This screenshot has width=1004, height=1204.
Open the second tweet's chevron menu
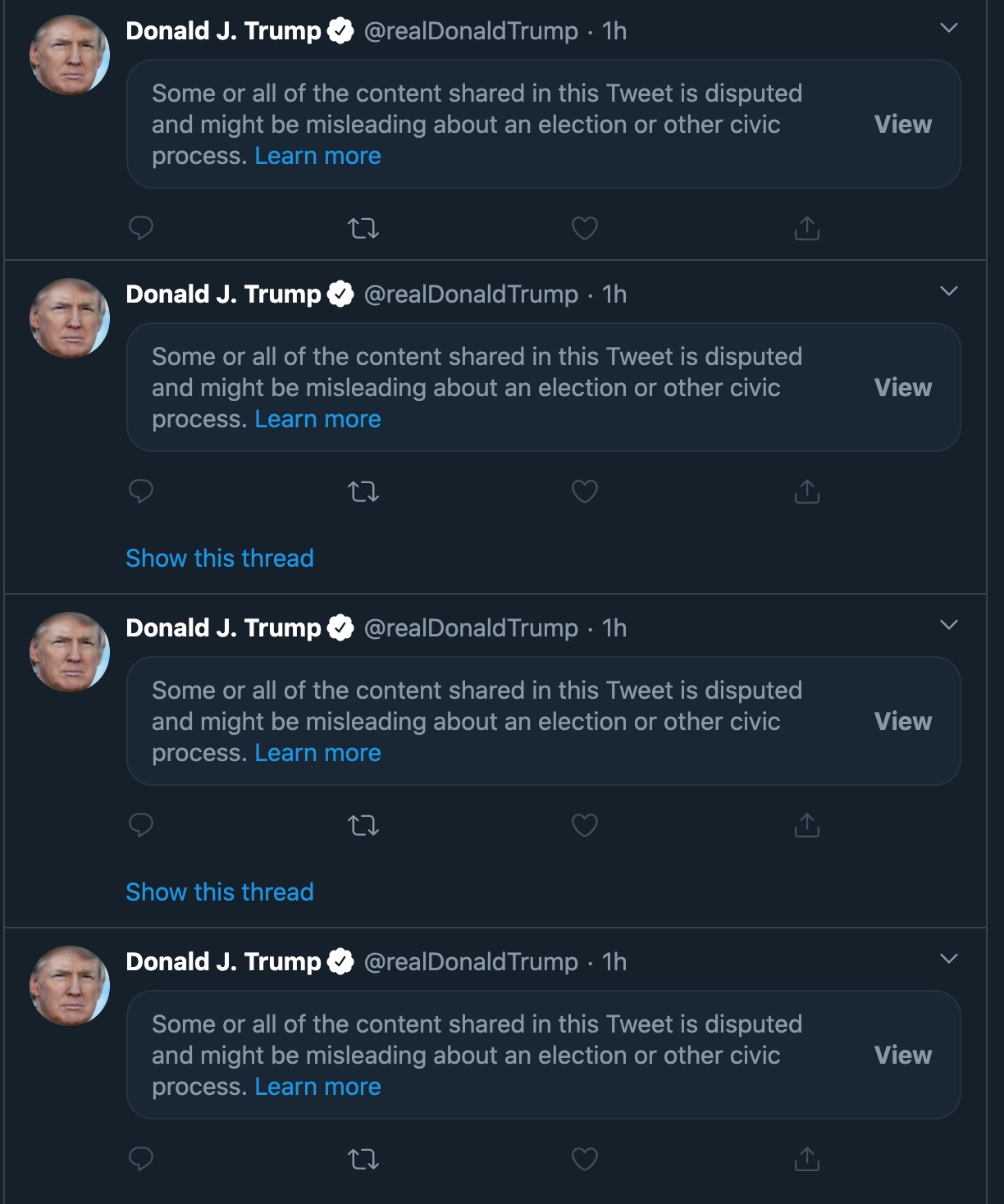(x=948, y=292)
